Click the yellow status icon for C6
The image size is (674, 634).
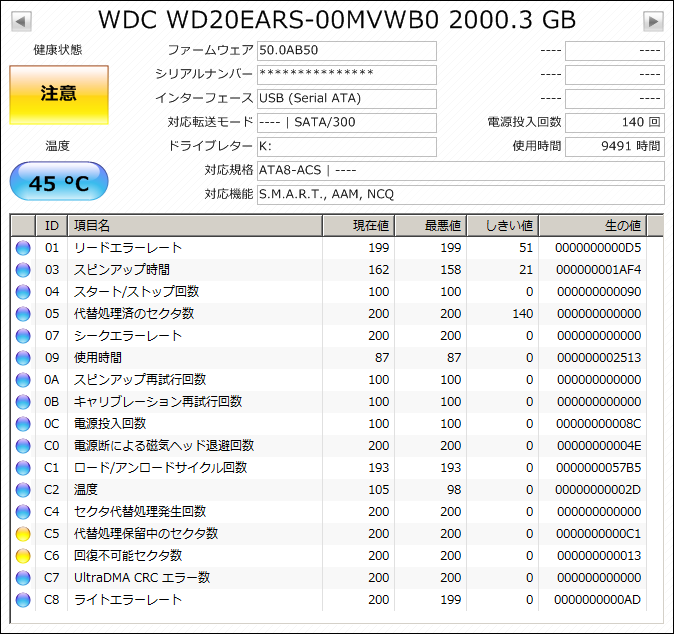coord(23,556)
